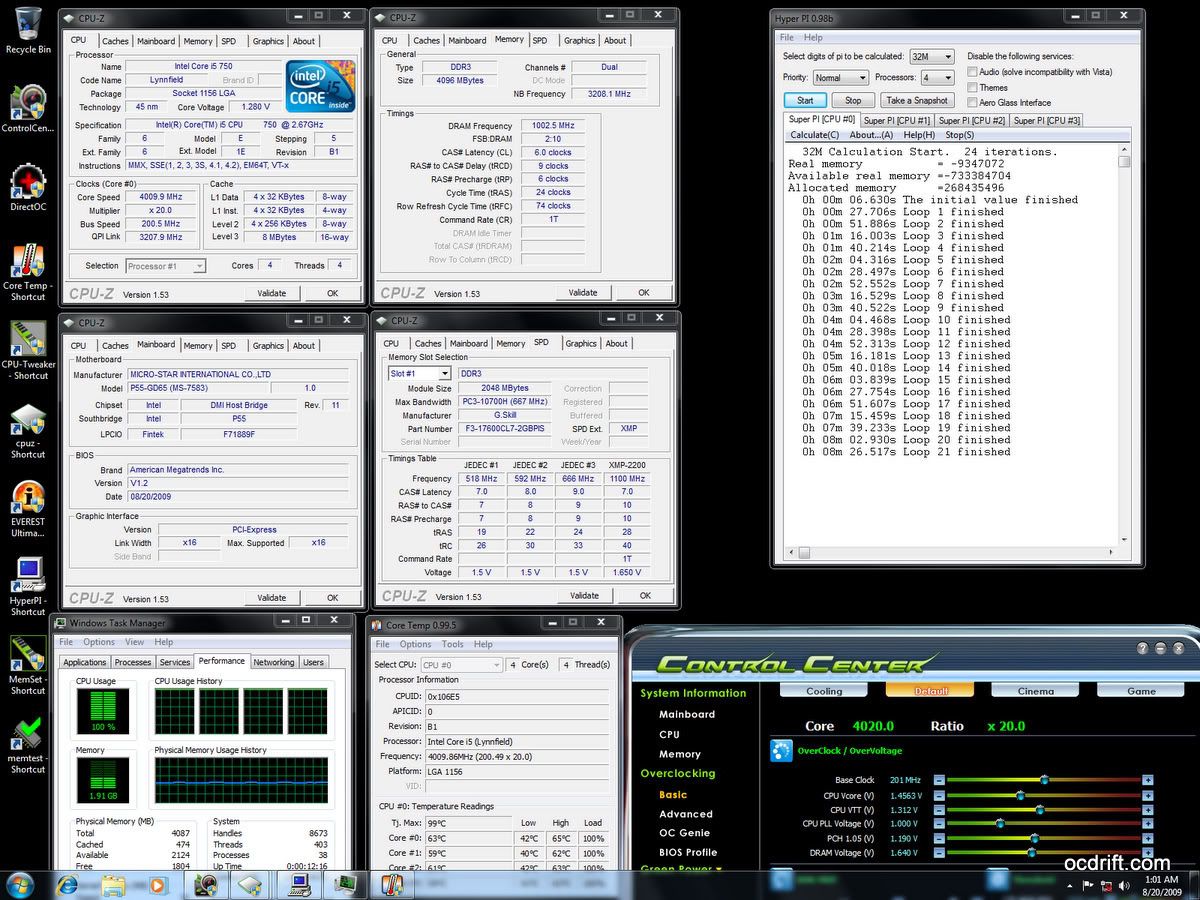
Task: Click the CPU Vcore voltage slider handle
Action: (1020, 796)
